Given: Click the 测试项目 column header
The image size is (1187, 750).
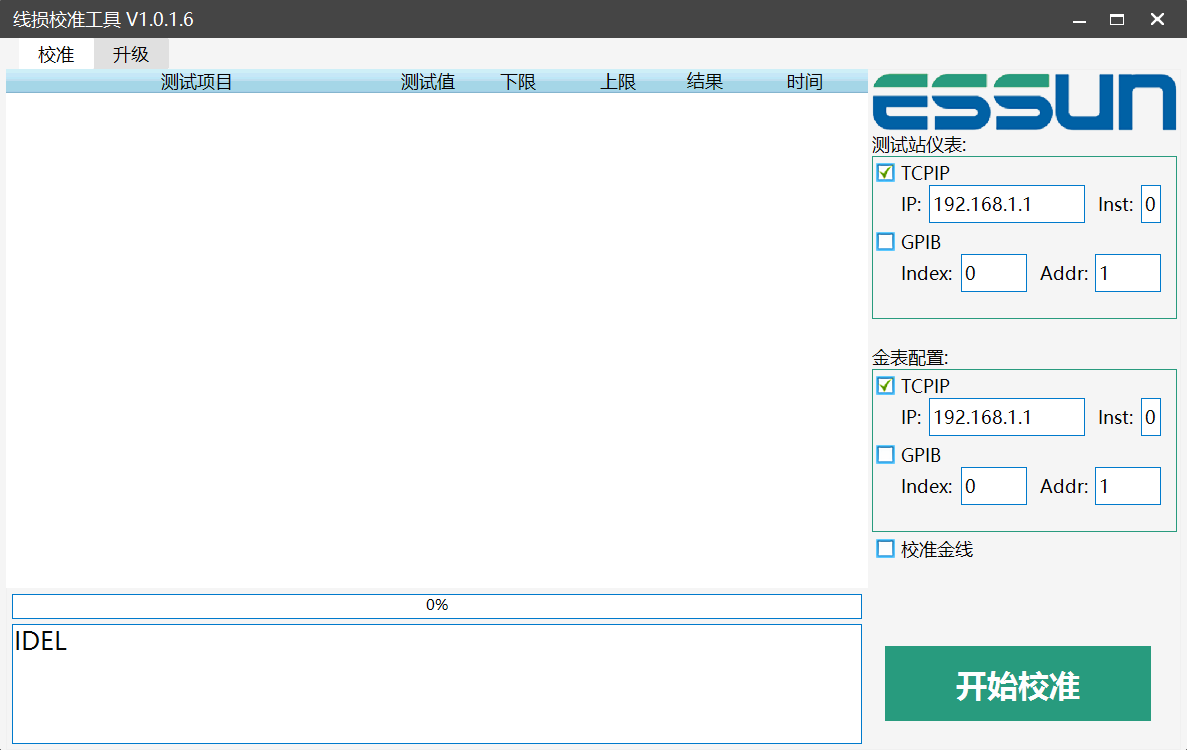Looking at the screenshot, I should point(197,82).
